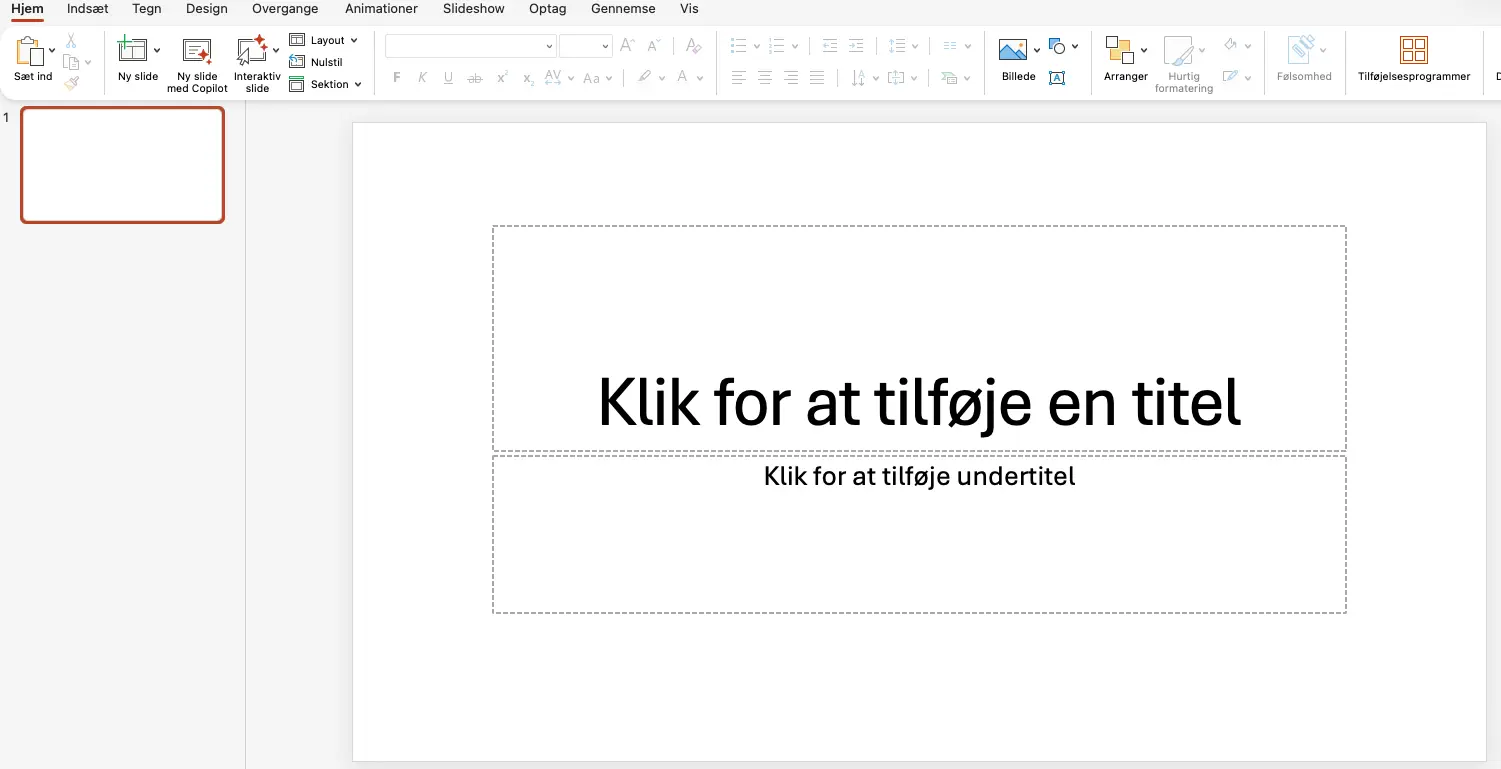Insert a text box with A icon
Screen dimensions: 1501x769
click(1057, 78)
